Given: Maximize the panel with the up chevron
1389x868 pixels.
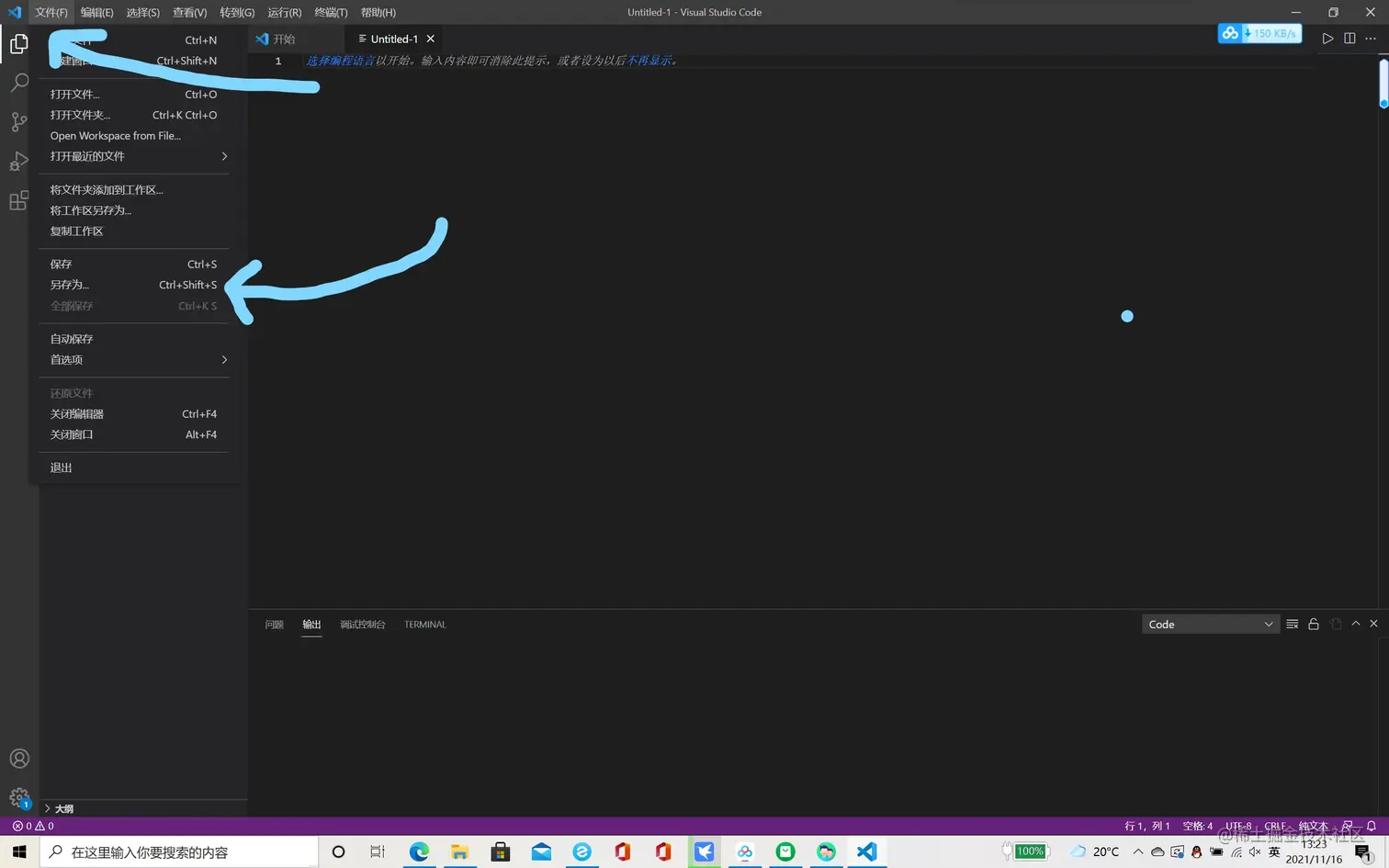Looking at the screenshot, I should tap(1356, 624).
